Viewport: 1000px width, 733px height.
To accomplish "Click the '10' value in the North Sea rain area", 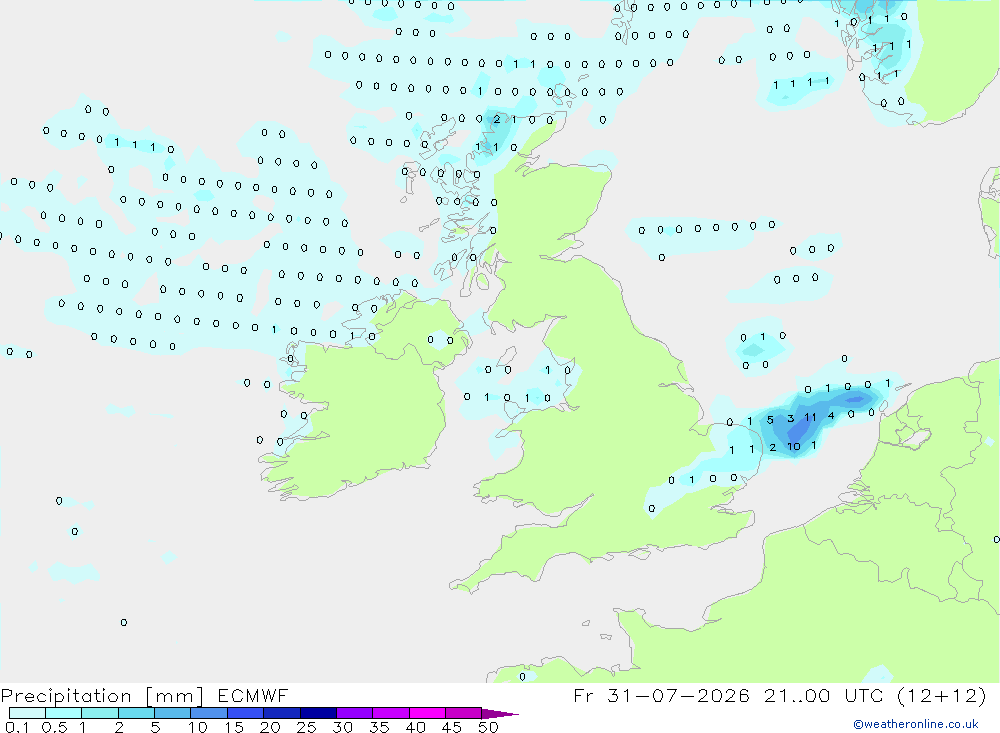I will pos(793,447).
